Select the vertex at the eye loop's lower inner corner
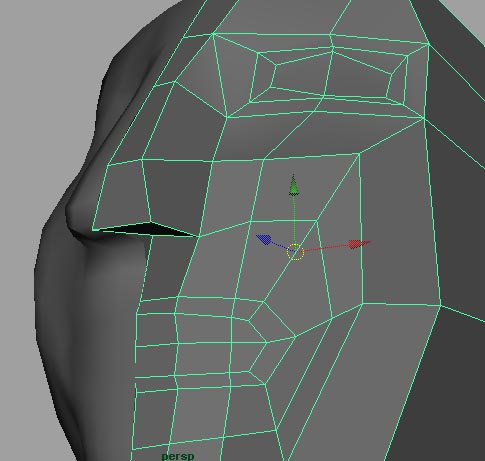The image size is (485, 461). coord(227,117)
